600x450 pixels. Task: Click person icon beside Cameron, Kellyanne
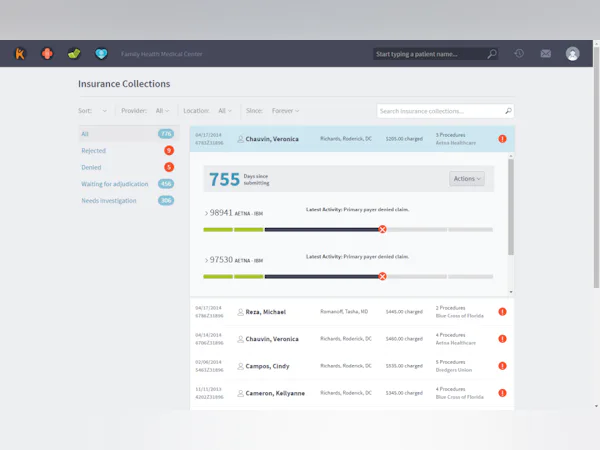tap(240, 393)
